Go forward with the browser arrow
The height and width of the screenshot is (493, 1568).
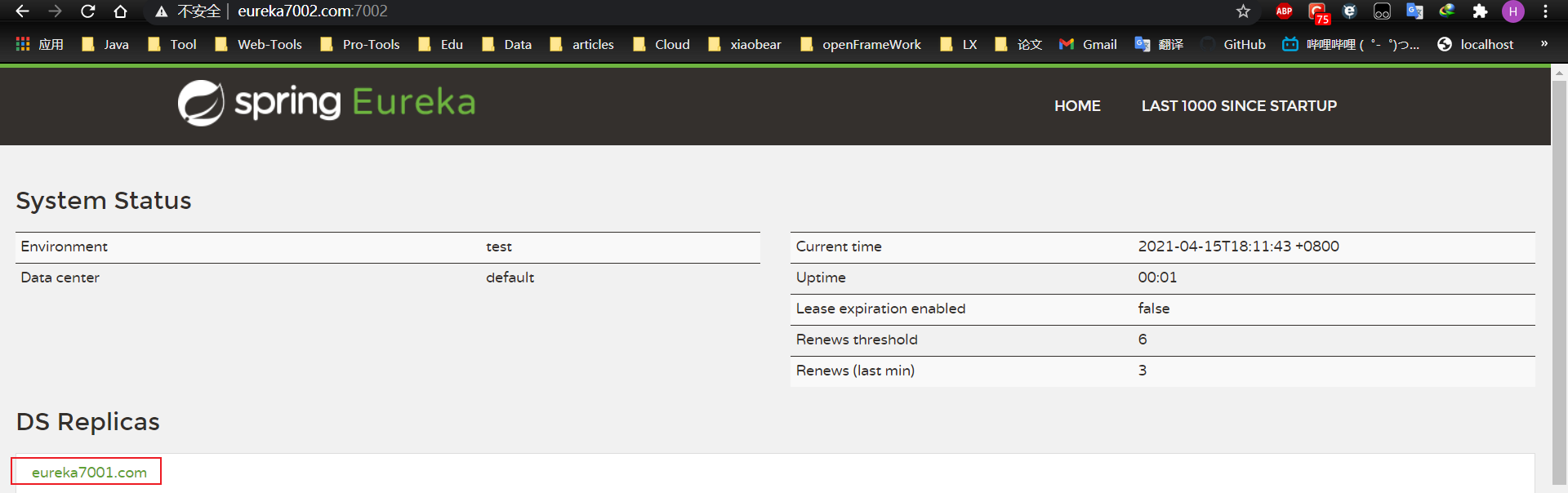point(55,11)
